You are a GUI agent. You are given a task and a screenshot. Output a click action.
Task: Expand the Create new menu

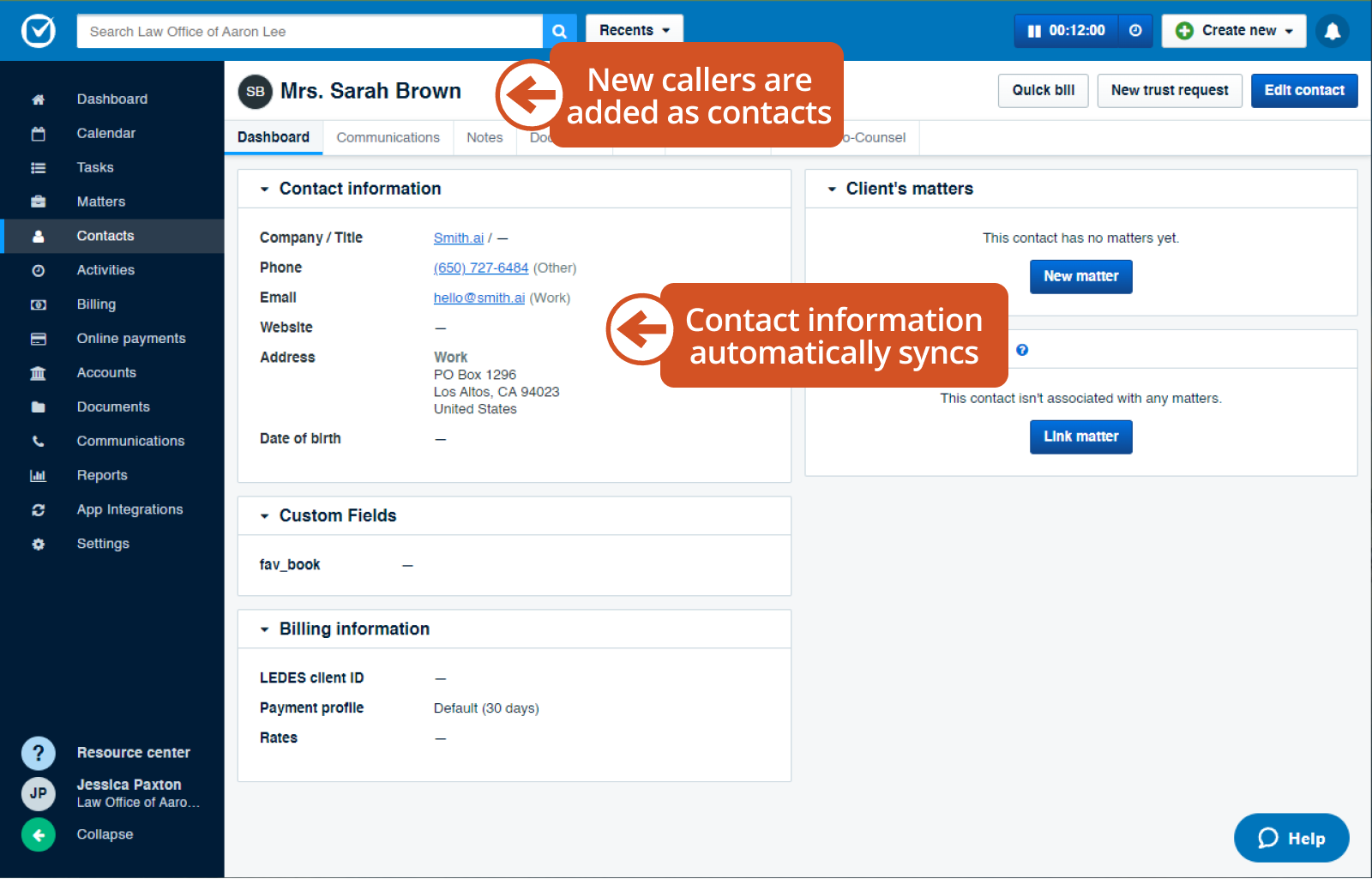pos(1233,31)
